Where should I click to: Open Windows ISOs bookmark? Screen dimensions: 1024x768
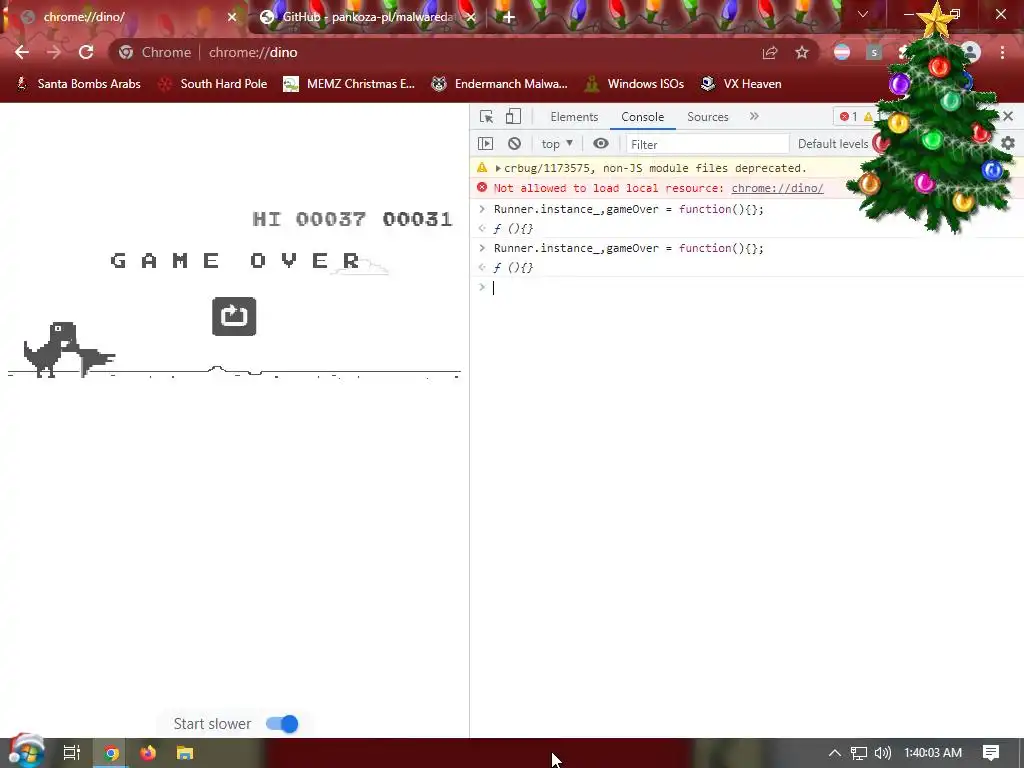click(634, 84)
